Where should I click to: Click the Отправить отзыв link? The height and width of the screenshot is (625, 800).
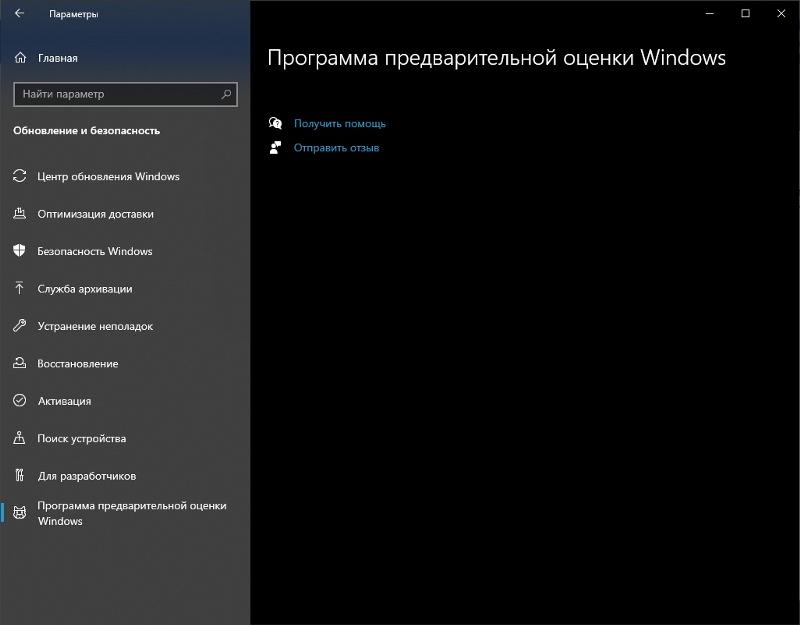336,148
